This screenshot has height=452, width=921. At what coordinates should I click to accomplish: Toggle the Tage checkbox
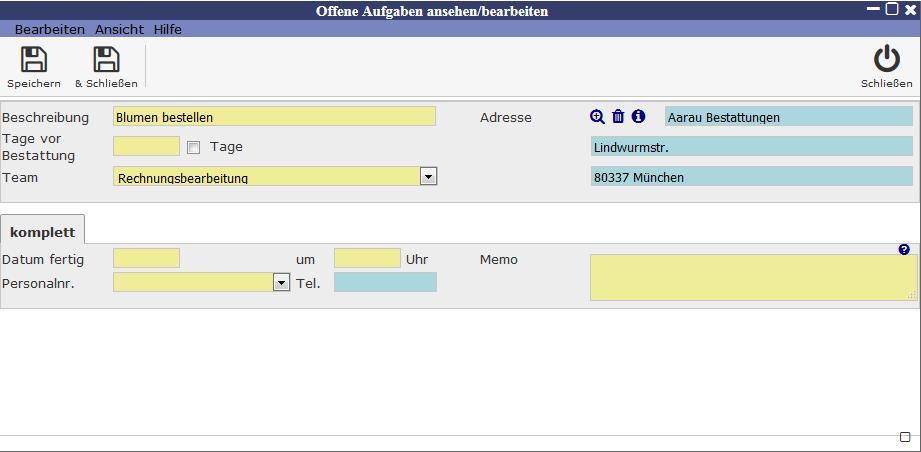pyautogui.click(x=194, y=147)
